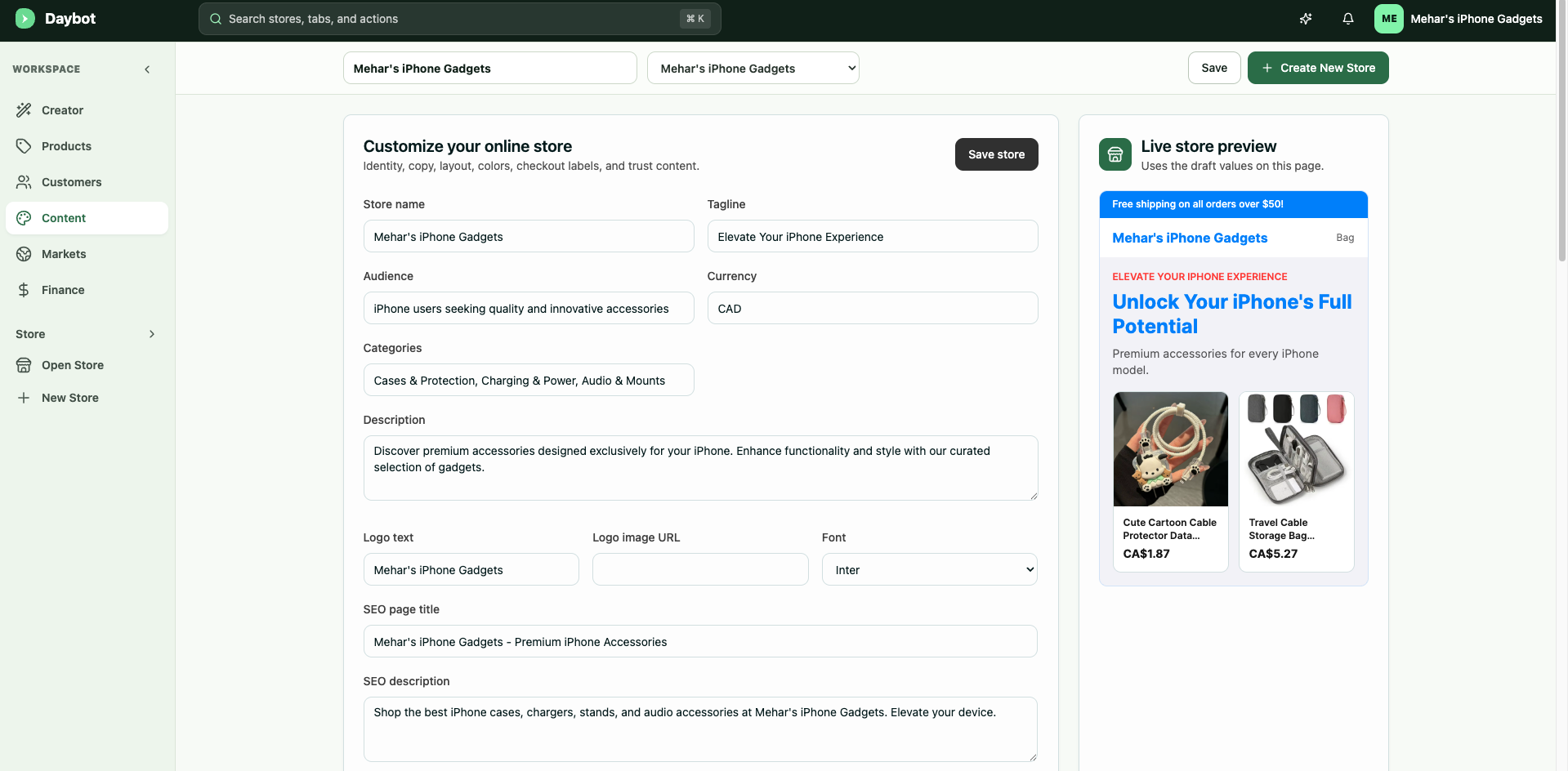This screenshot has width=1568, height=771.
Task: Select Content in the sidebar
Action: pyautogui.click(x=87, y=218)
